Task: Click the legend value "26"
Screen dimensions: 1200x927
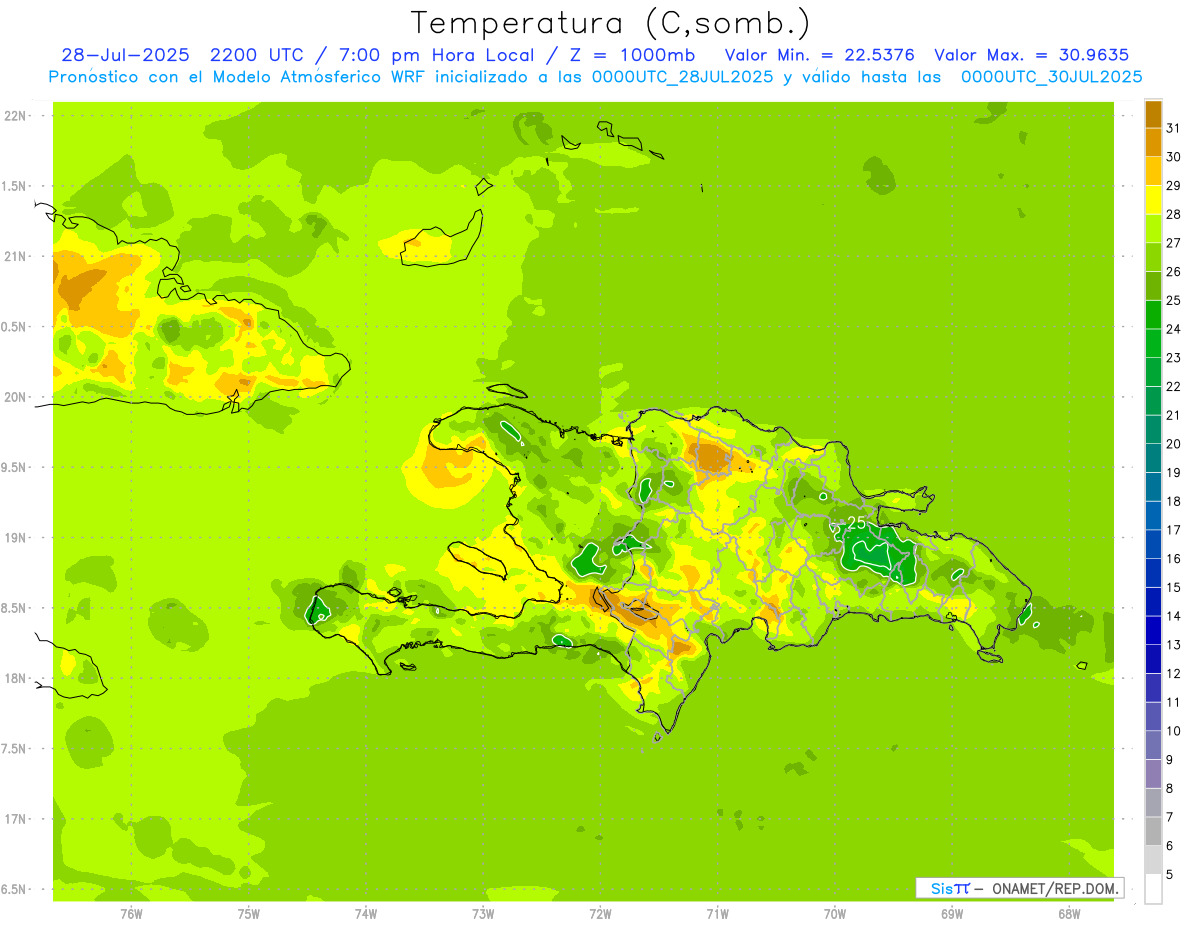Action: point(1174,271)
